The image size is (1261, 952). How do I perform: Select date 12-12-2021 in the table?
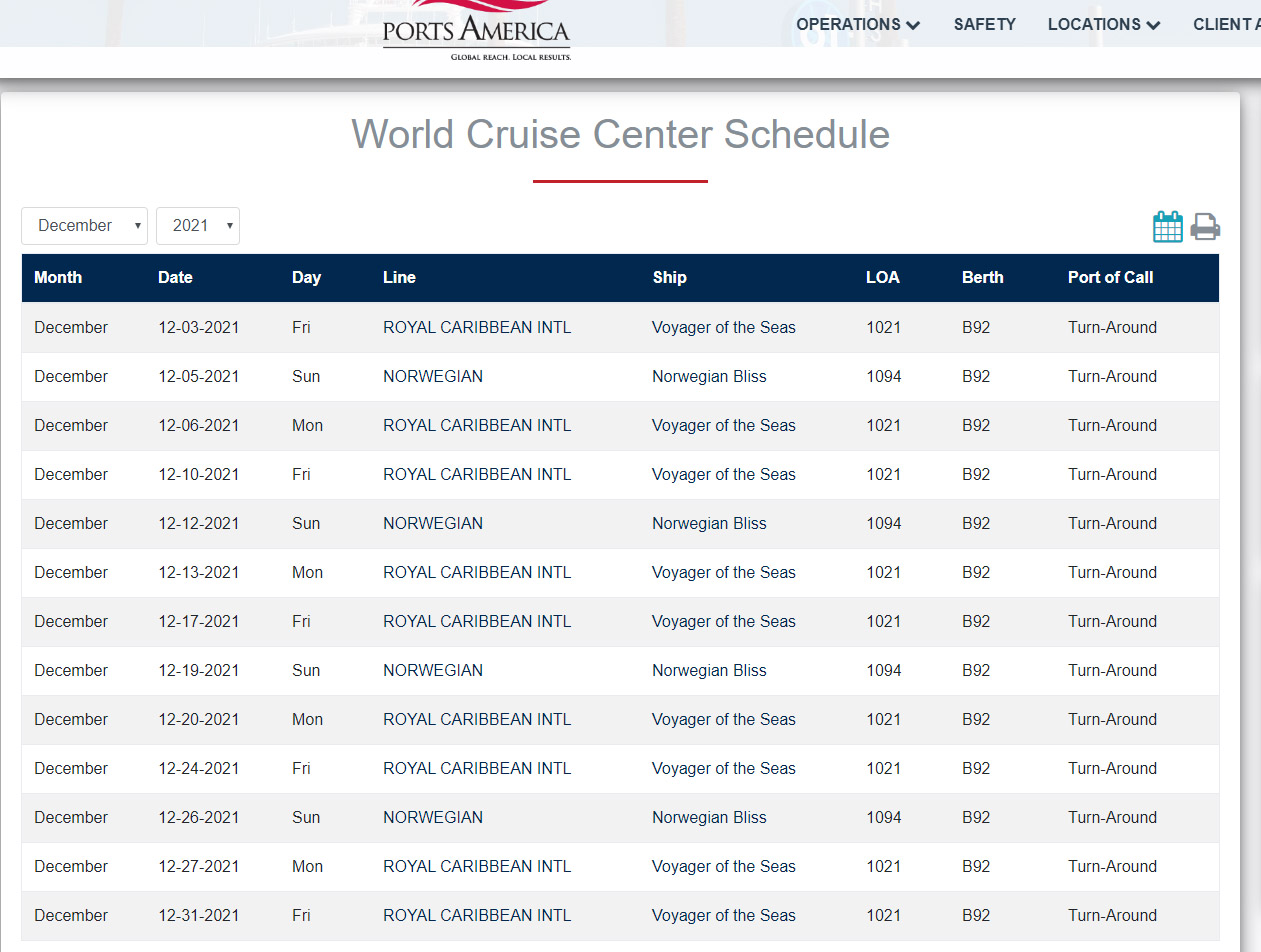[199, 523]
